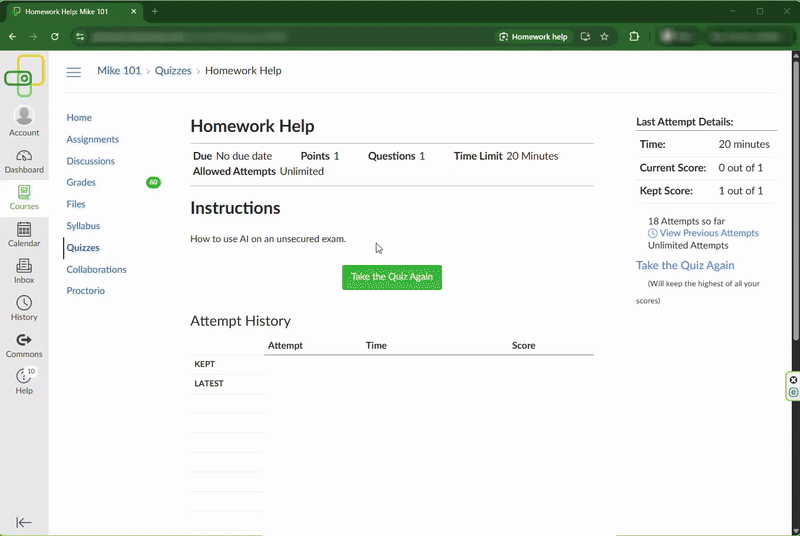Click the KEPT row label
The height and width of the screenshot is (536, 800).
[205, 364]
